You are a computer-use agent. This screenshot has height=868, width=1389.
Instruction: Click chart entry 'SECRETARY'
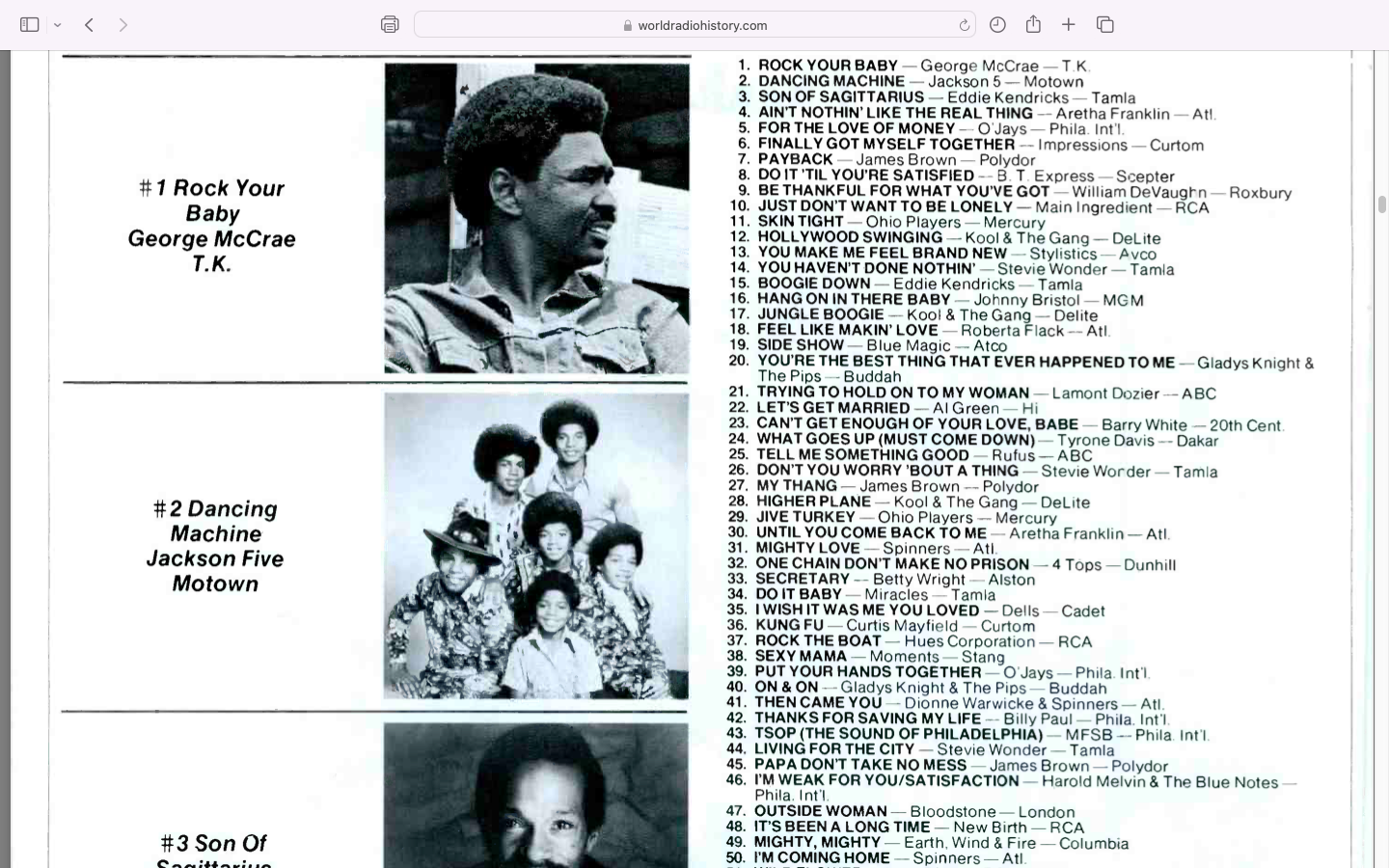click(x=803, y=579)
